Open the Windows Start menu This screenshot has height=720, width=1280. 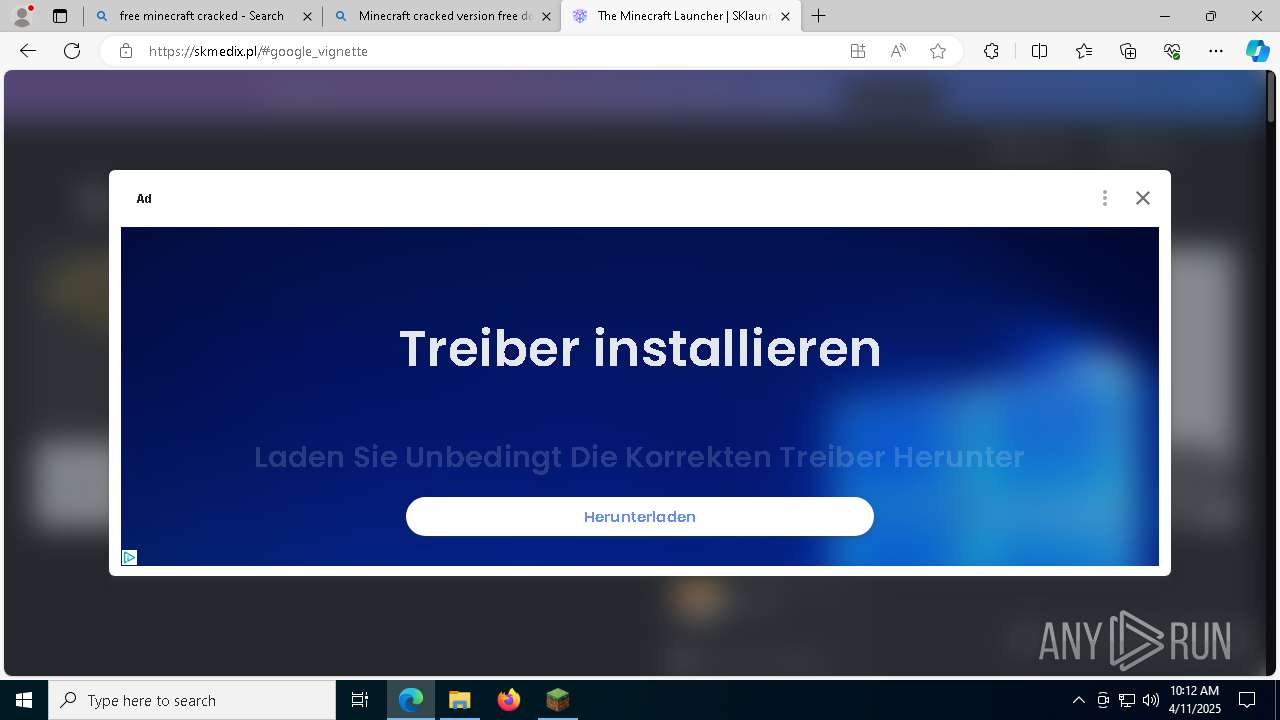point(24,700)
